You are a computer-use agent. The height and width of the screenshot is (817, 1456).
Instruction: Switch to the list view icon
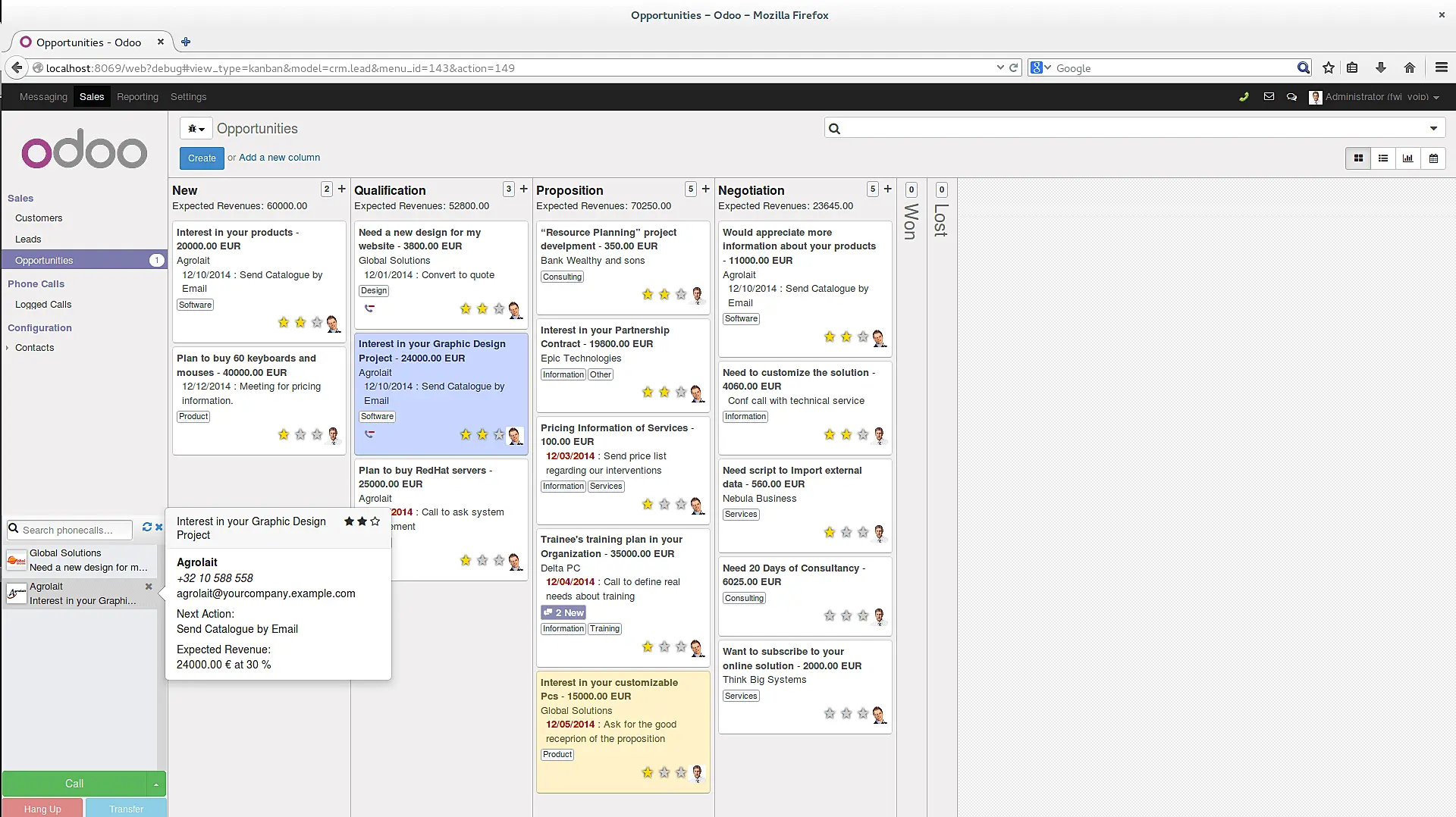pos(1383,158)
